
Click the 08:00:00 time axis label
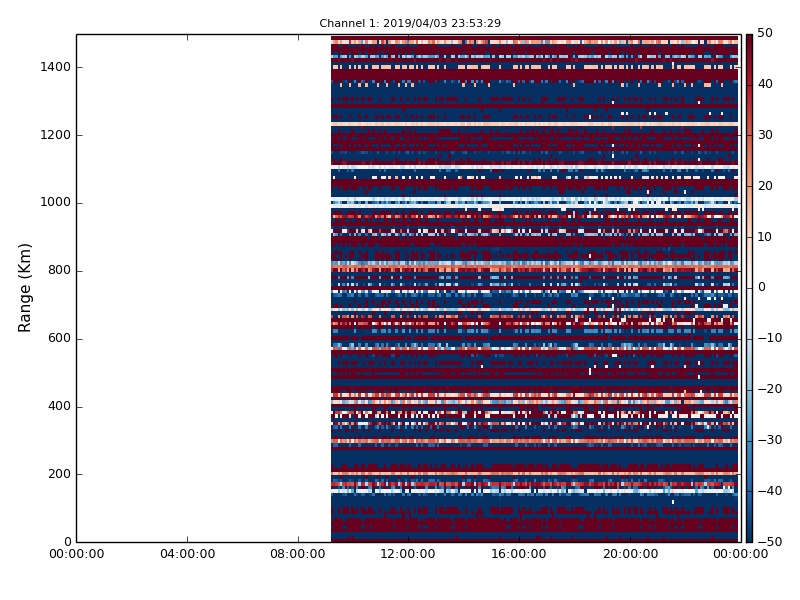[x=298, y=554]
